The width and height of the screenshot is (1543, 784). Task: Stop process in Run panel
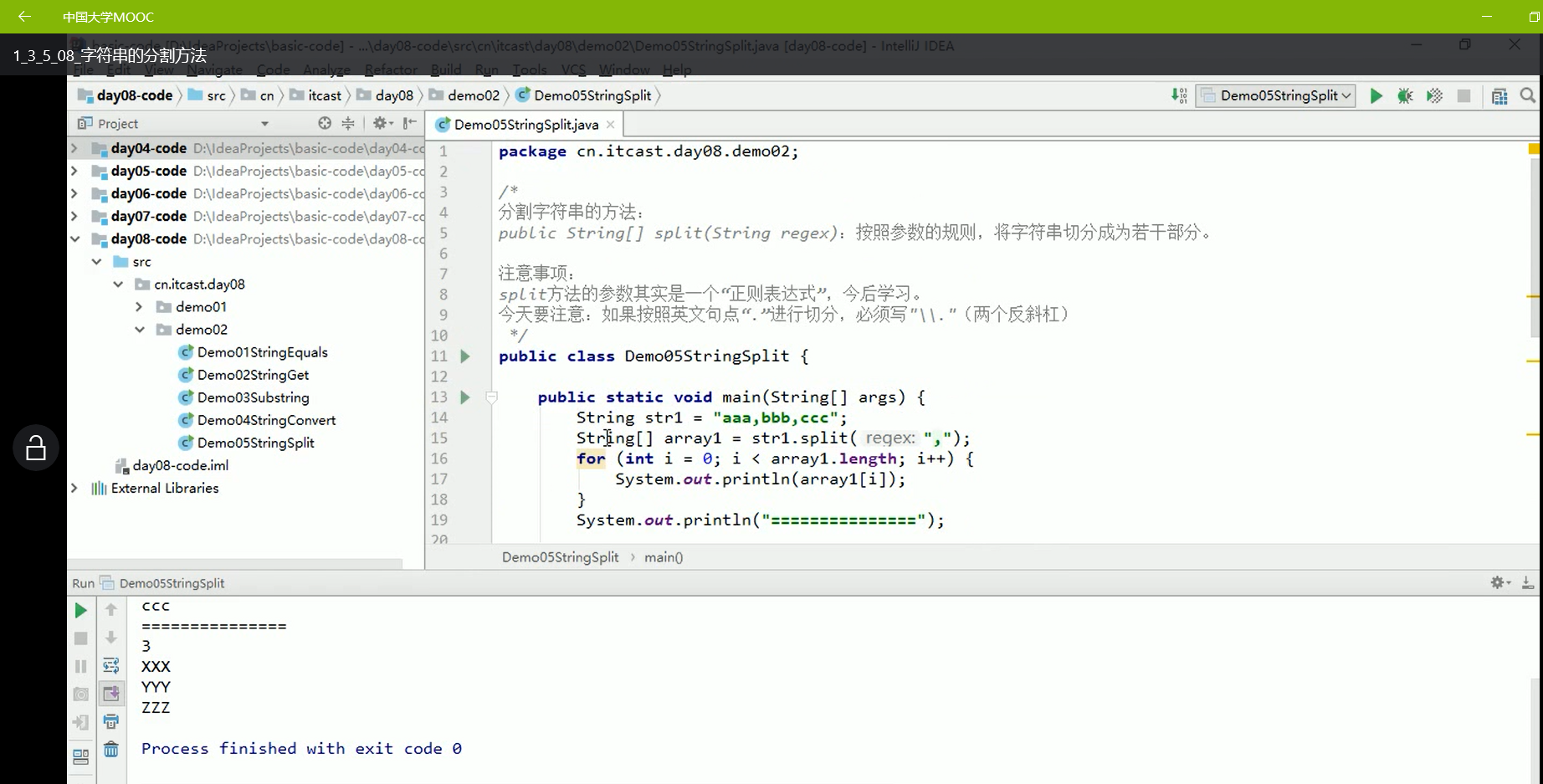[x=80, y=638]
